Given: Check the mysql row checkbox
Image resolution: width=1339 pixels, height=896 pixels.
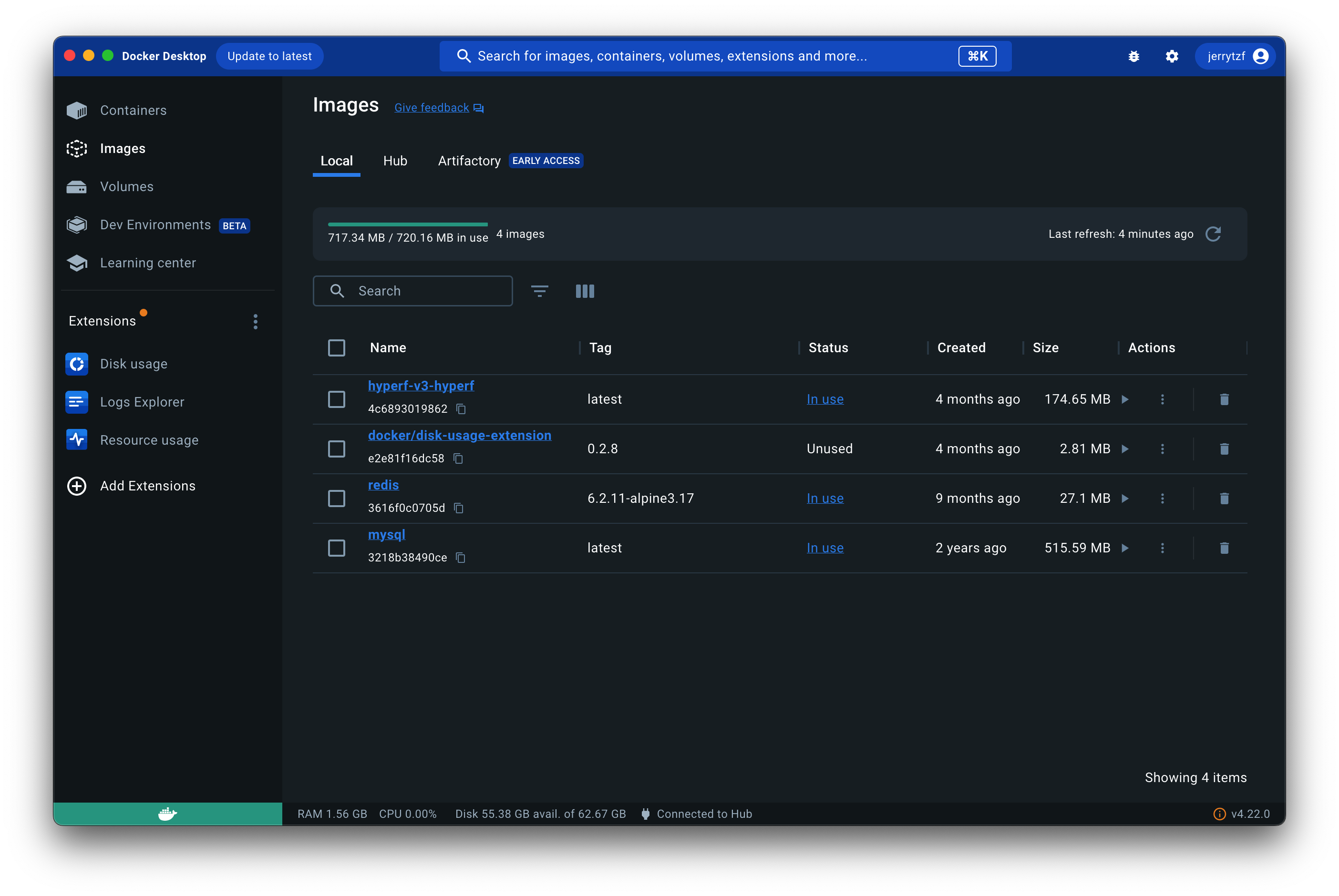Looking at the screenshot, I should [336, 548].
